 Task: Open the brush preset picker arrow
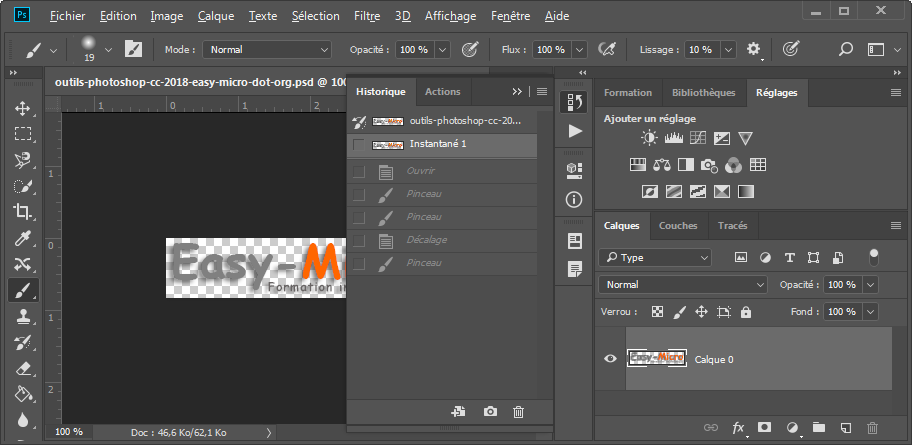(x=108, y=50)
